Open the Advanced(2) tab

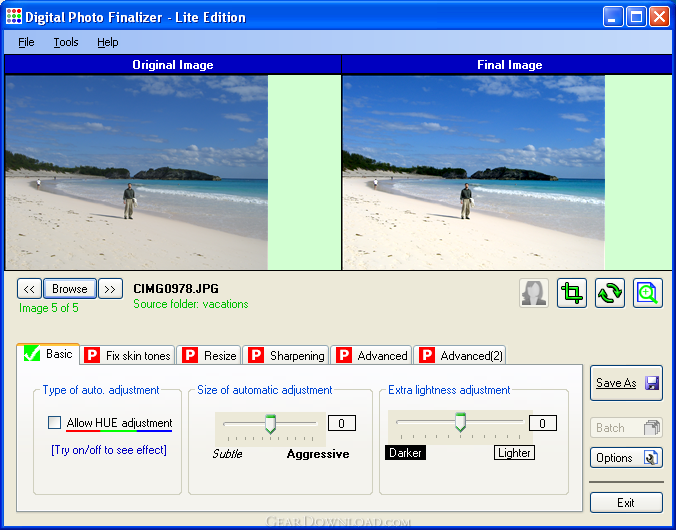click(x=460, y=356)
